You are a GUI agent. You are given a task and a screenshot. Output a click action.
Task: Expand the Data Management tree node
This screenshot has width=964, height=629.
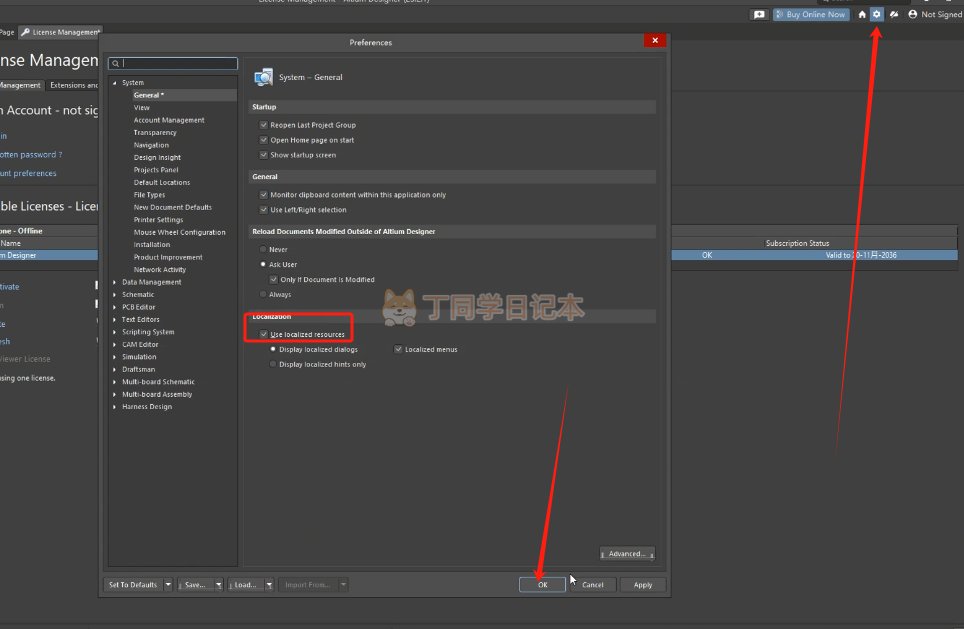[115, 282]
